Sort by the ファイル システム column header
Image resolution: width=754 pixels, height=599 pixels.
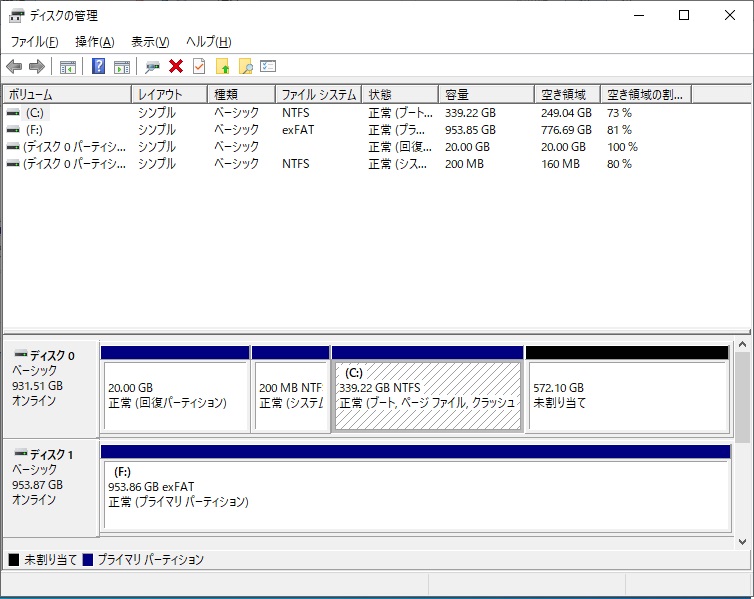click(319, 94)
